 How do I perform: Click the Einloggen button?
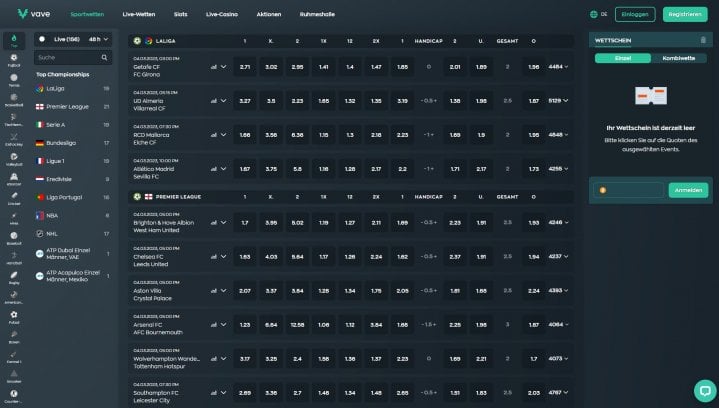pyautogui.click(x=635, y=14)
